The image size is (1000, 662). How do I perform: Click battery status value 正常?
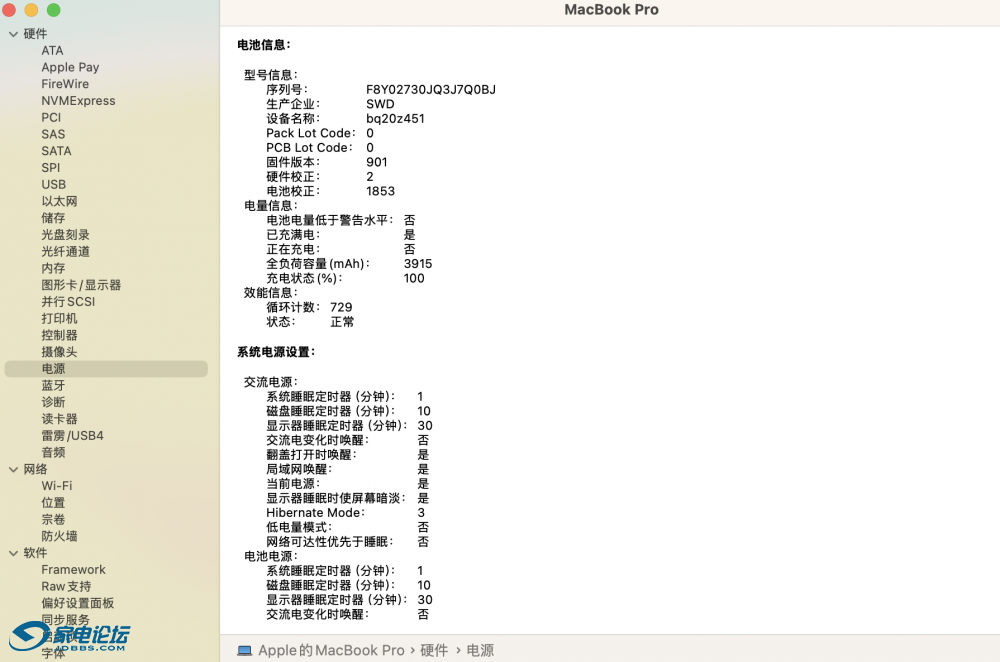click(x=342, y=321)
